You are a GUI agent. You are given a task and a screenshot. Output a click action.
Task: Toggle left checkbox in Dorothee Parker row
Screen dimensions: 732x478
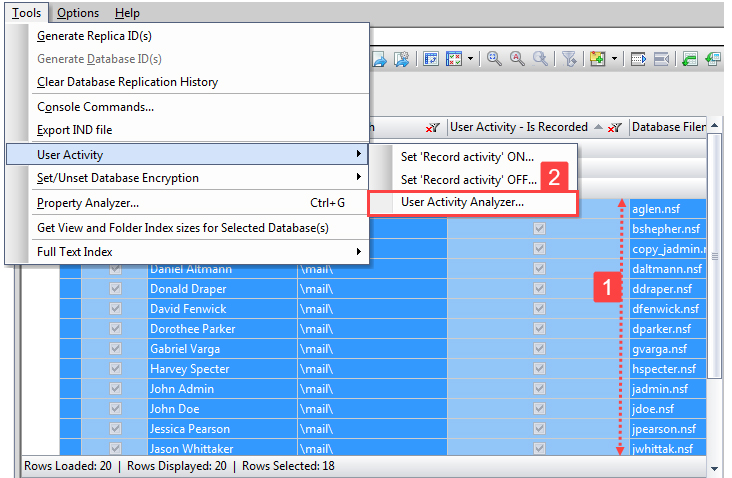[x=115, y=329]
